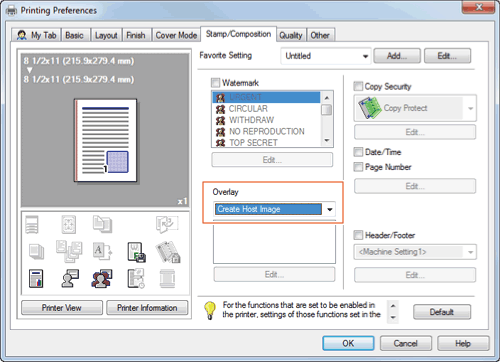The height and width of the screenshot is (362, 500).
Task: Open the Machine Setting1 dropdown
Action: 415,252
